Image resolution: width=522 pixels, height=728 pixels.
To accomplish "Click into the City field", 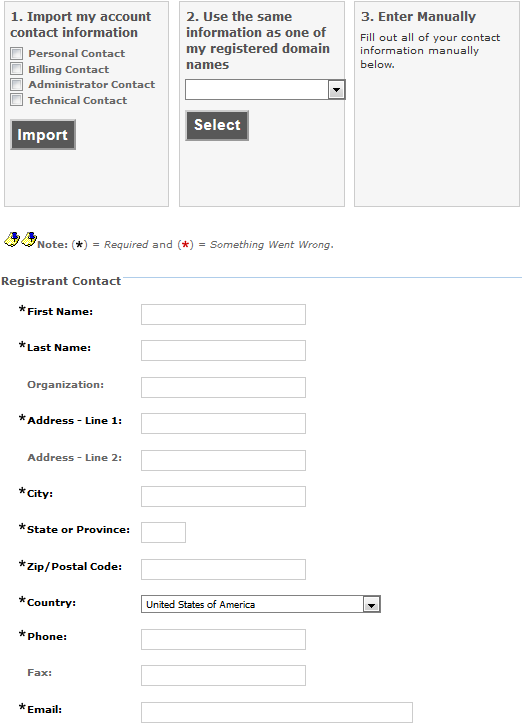I will [223, 496].
